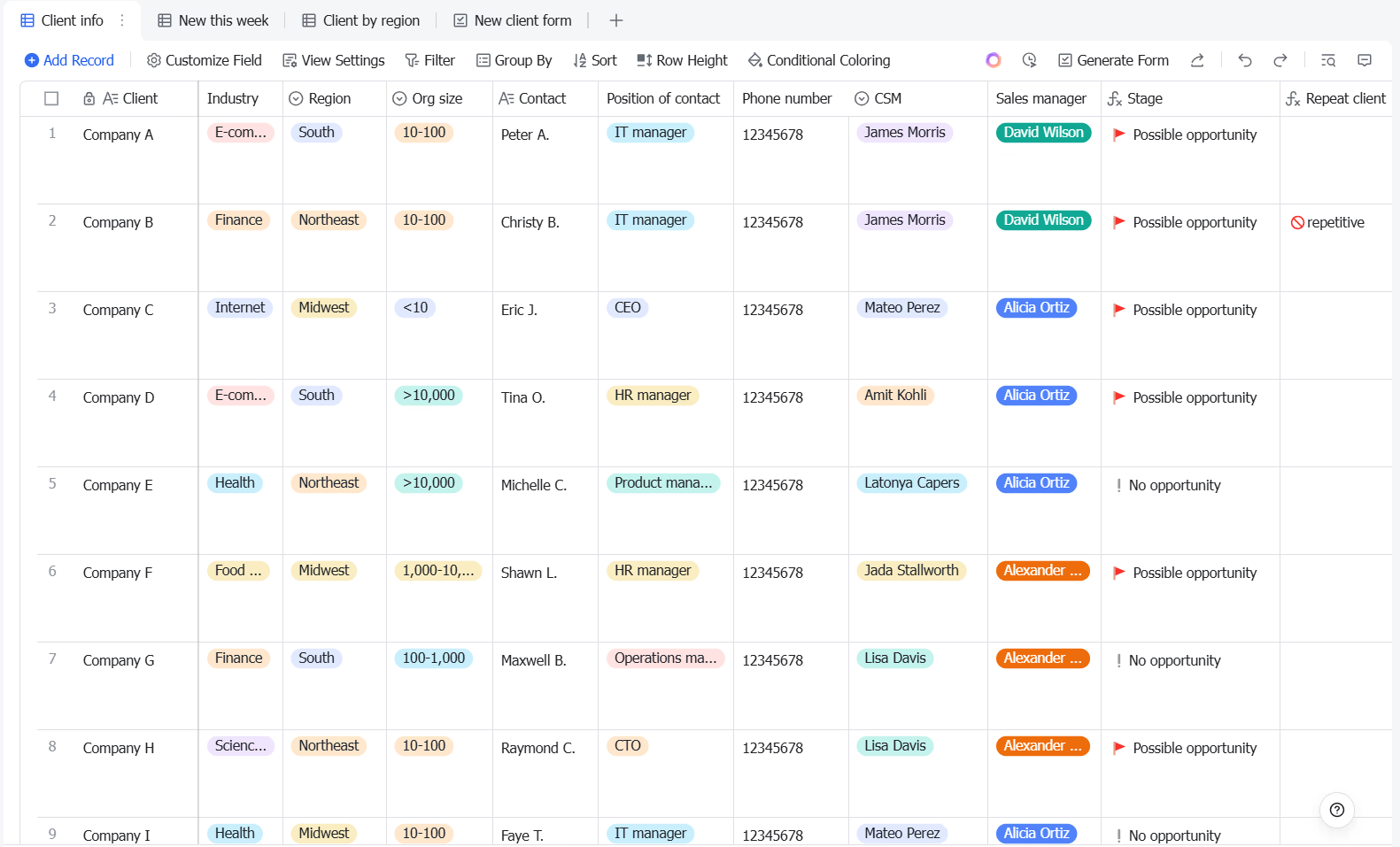This screenshot has width=1400, height=847.
Task: Click Operations ma... tag for Company G
Action: (x=665, y=658)
